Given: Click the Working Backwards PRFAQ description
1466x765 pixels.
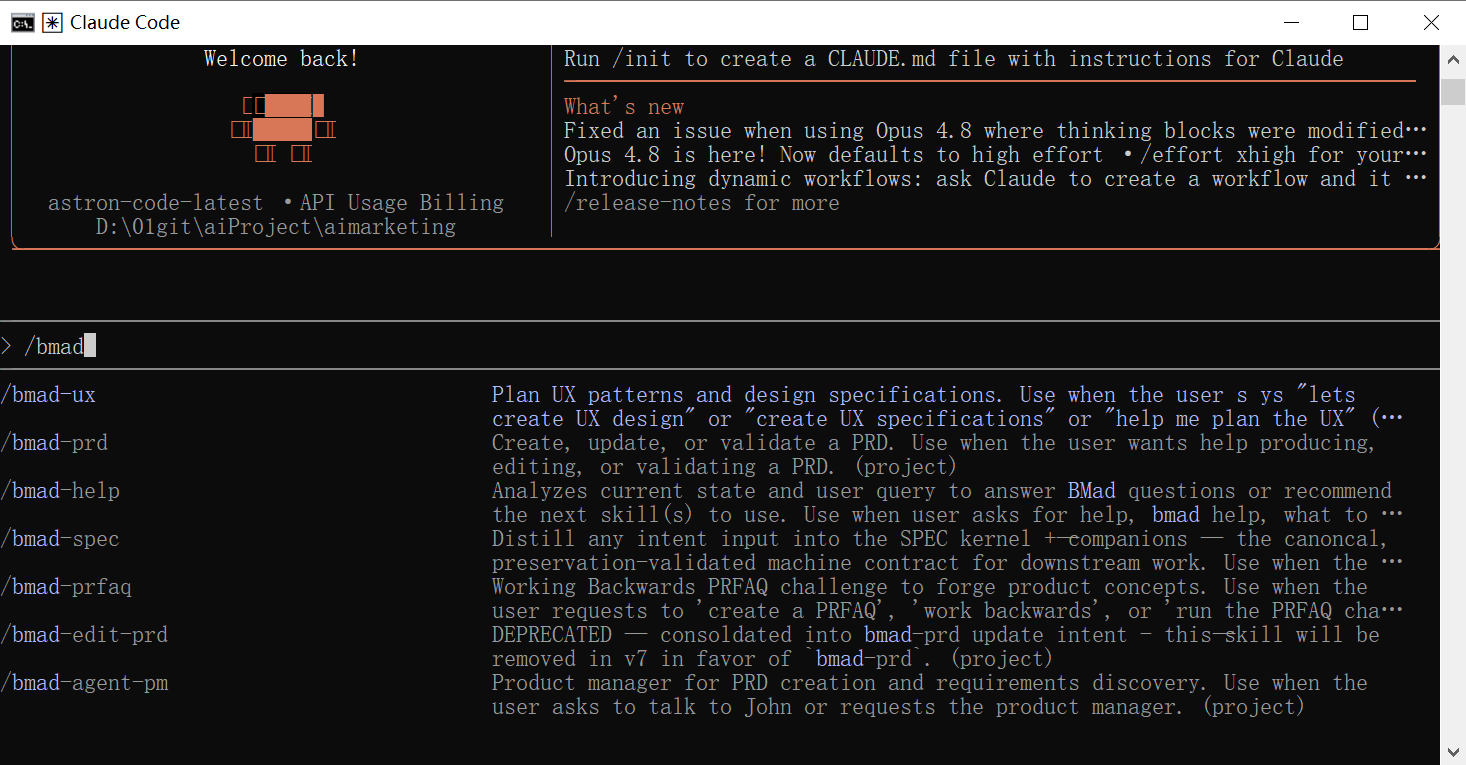Looking at the screenshot, I should (x=947, y=599).
